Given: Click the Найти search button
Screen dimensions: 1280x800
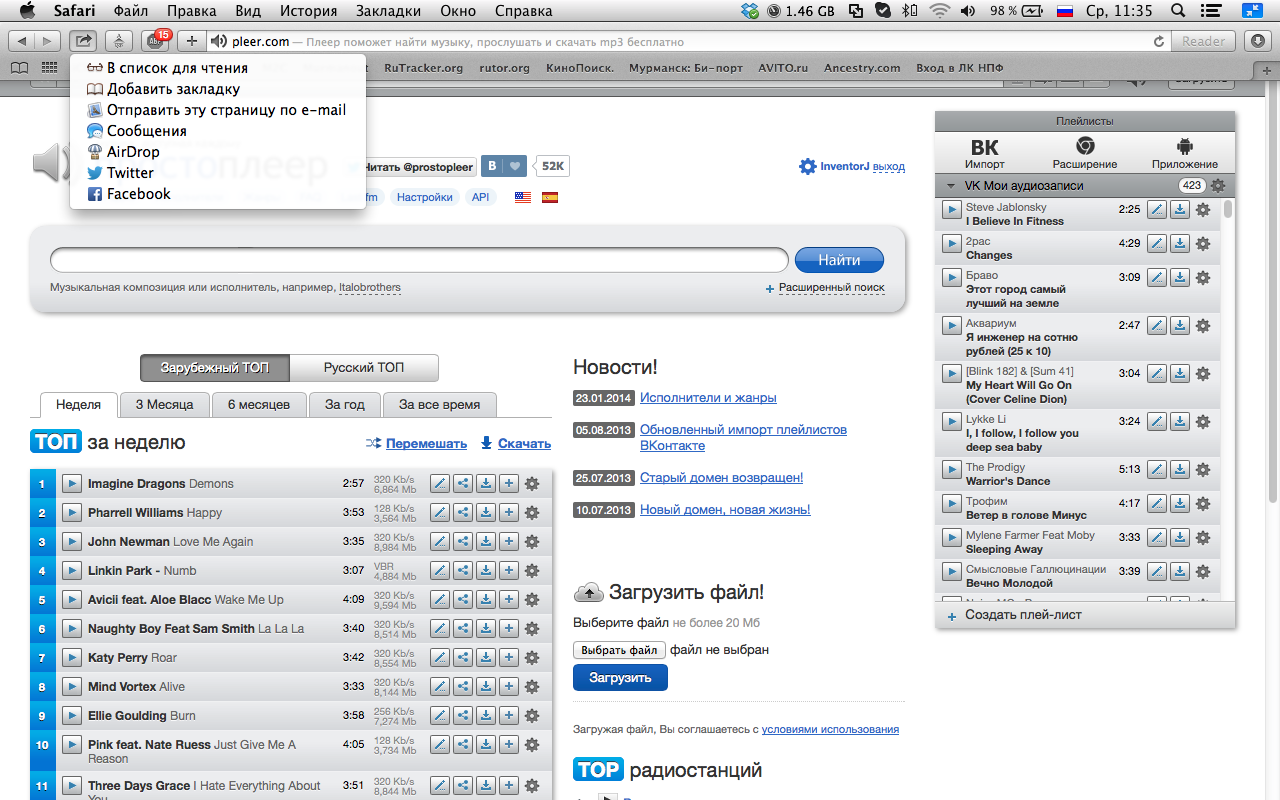Looking at the screenshot, I should click(839, 260).
